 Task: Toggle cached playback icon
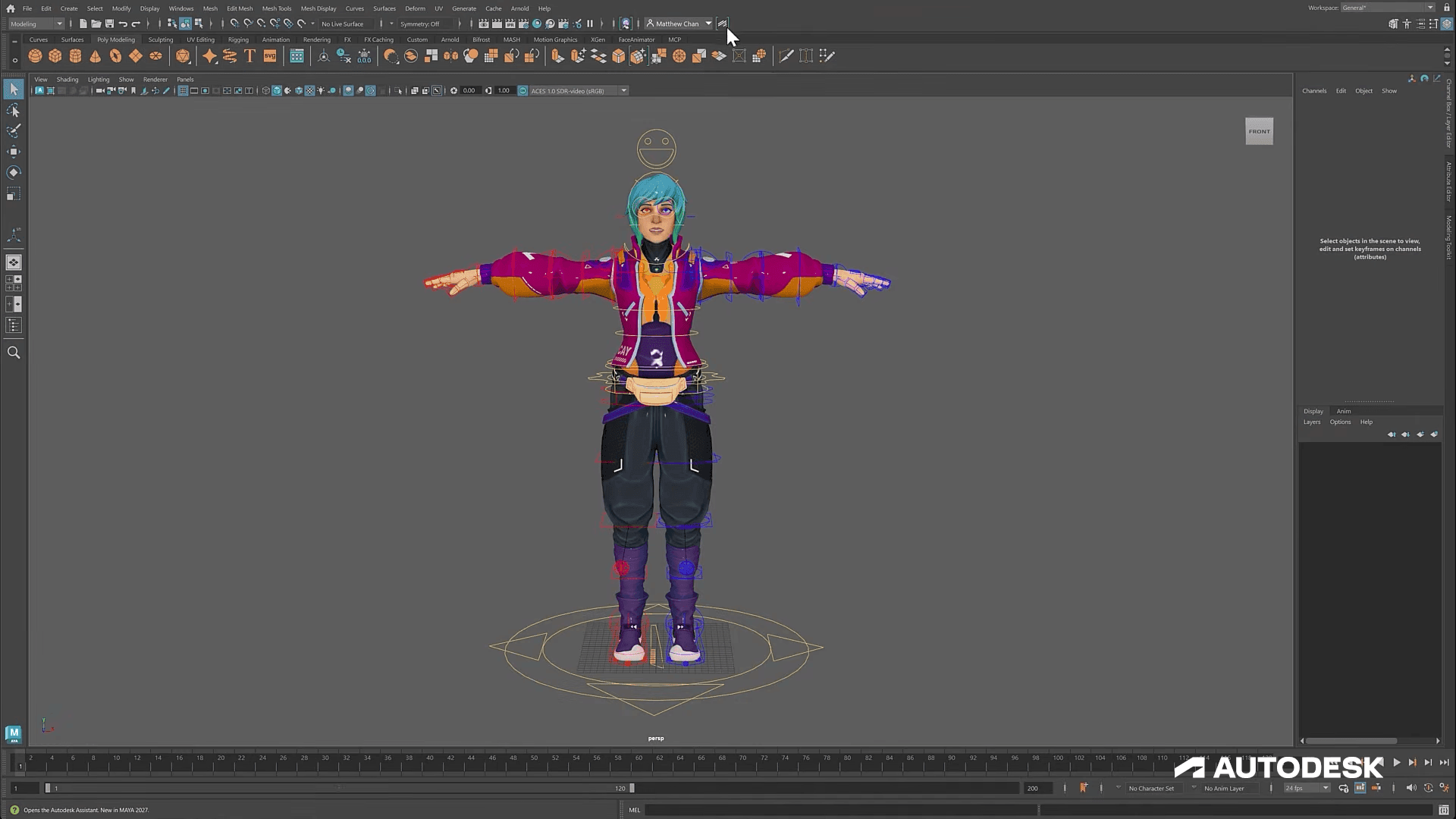1360,789
